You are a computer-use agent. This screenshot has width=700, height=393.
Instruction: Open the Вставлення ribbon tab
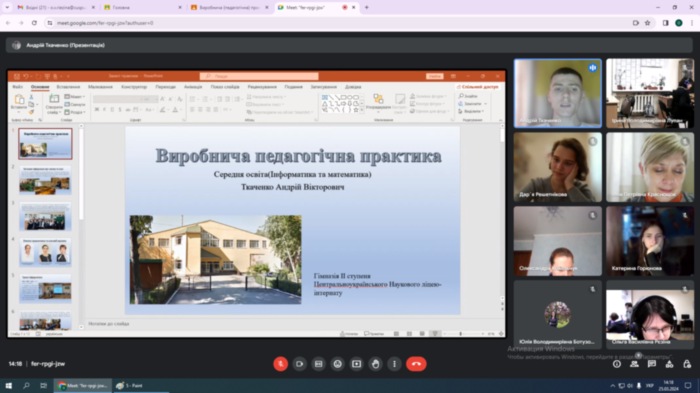[x=68, y=87]
